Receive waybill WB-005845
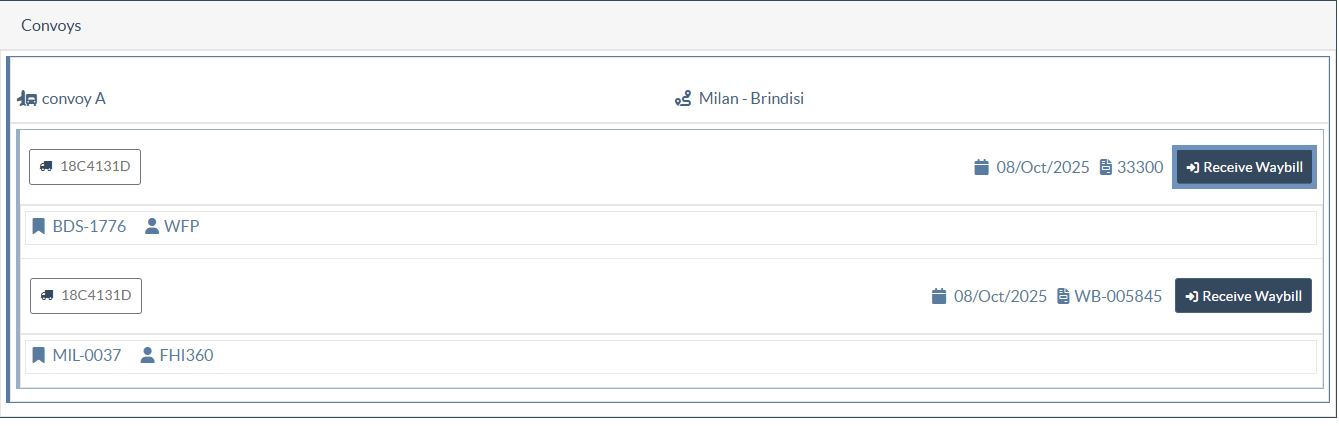This screenshot has width=1339, height=426. [1243, 296]
